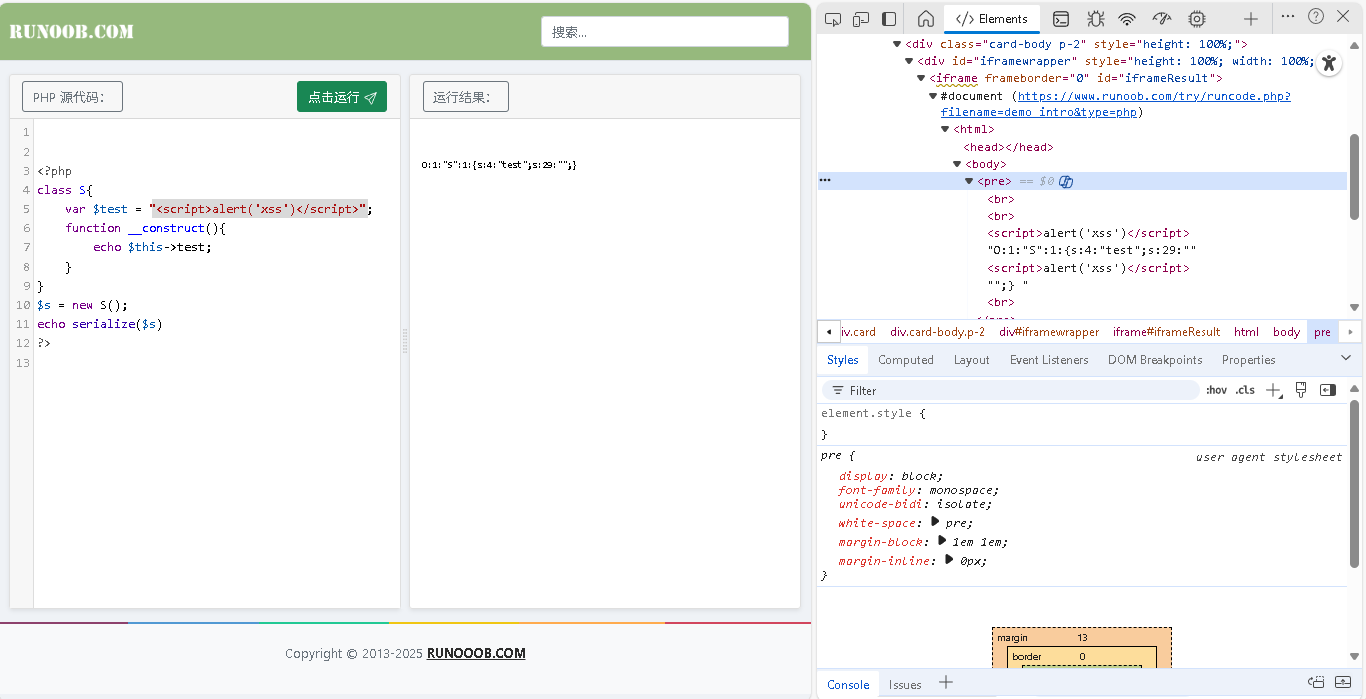This screenshot has width=1366, height=699.
Task: Open the DevTools Welcome home icon
Action: (926, 18)
